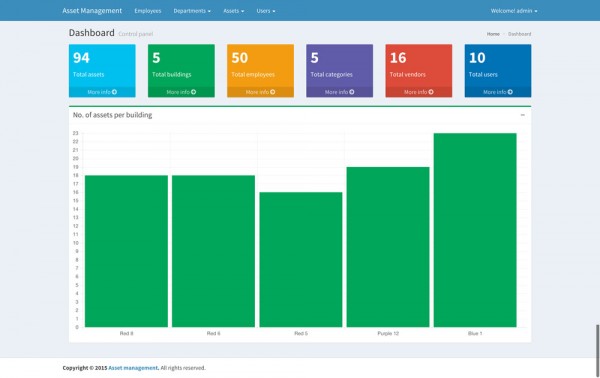Screen dimensions: 600x378
Task: Click More info on Total assets card
Action: point(102,92)
